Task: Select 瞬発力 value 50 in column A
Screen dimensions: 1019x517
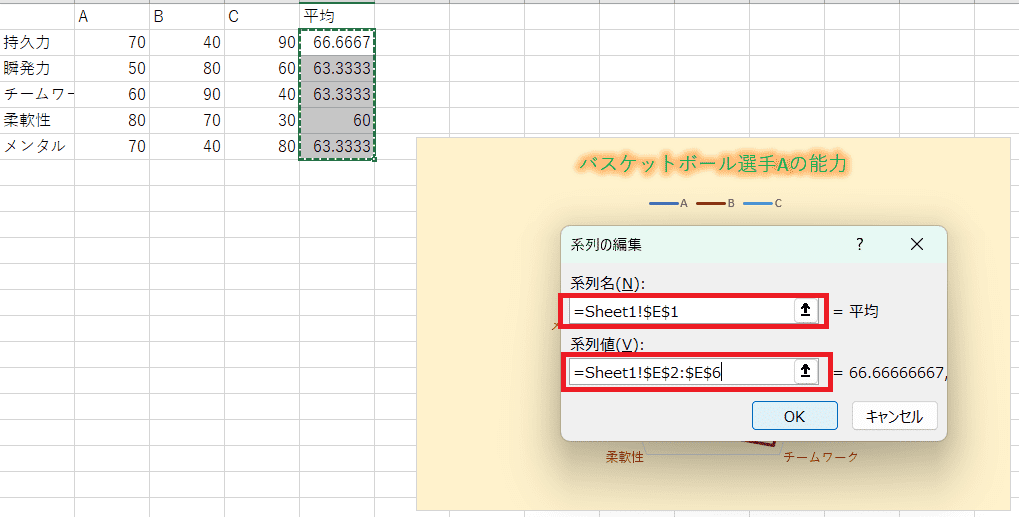Action: point(112,68)
